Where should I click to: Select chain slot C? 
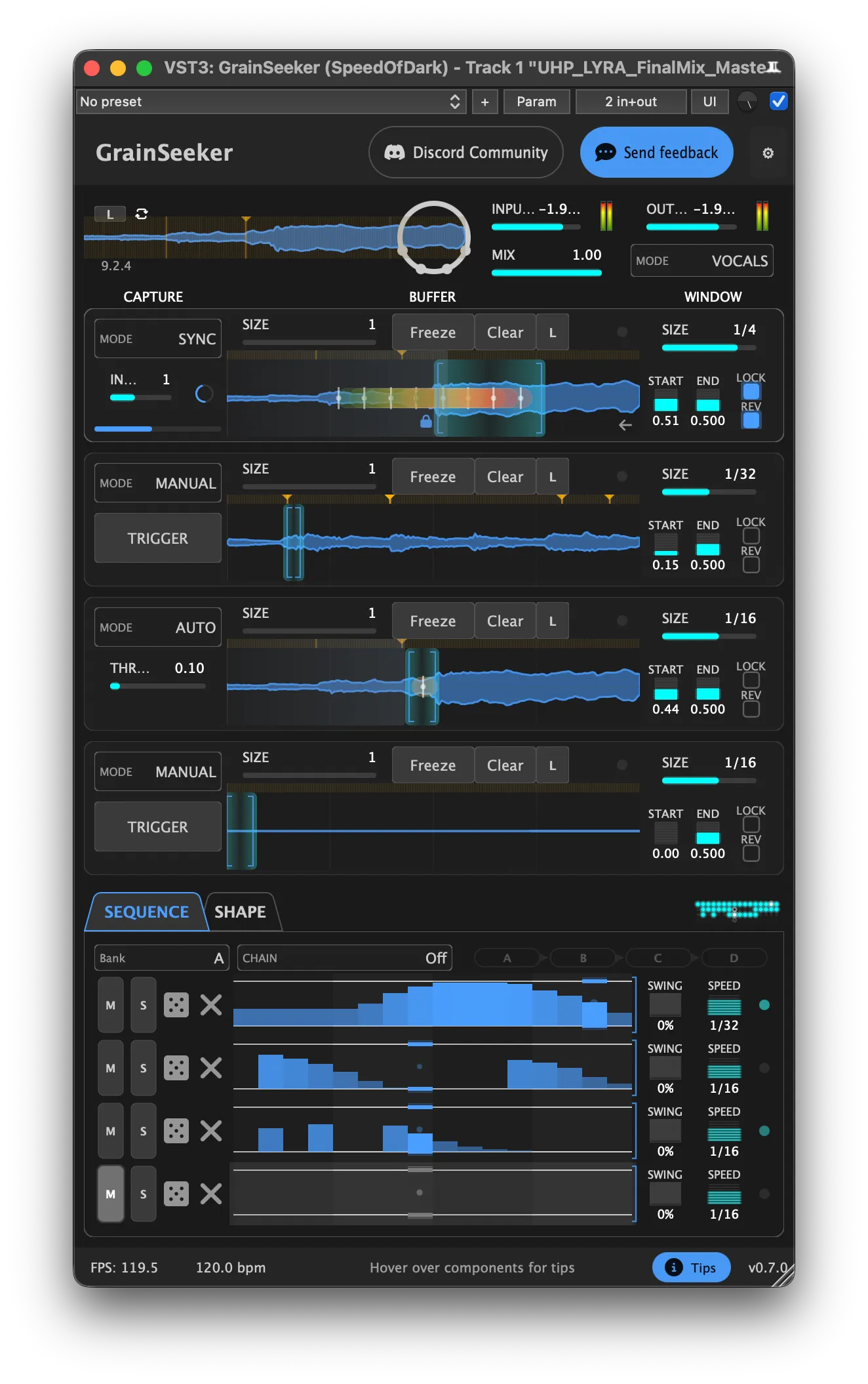coord(658,958)
